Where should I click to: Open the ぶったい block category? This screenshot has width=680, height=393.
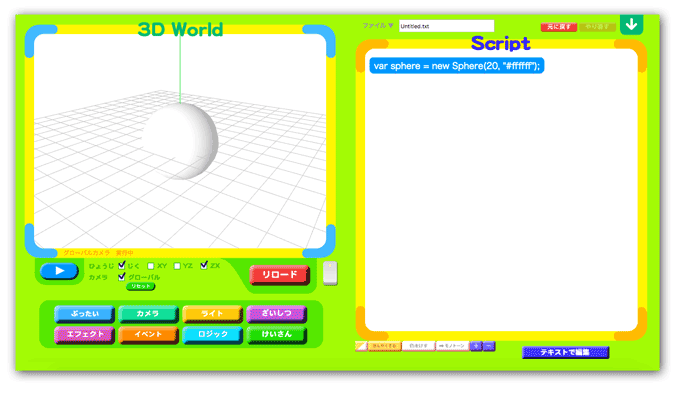pyautogui.click(x=85, y=314)
